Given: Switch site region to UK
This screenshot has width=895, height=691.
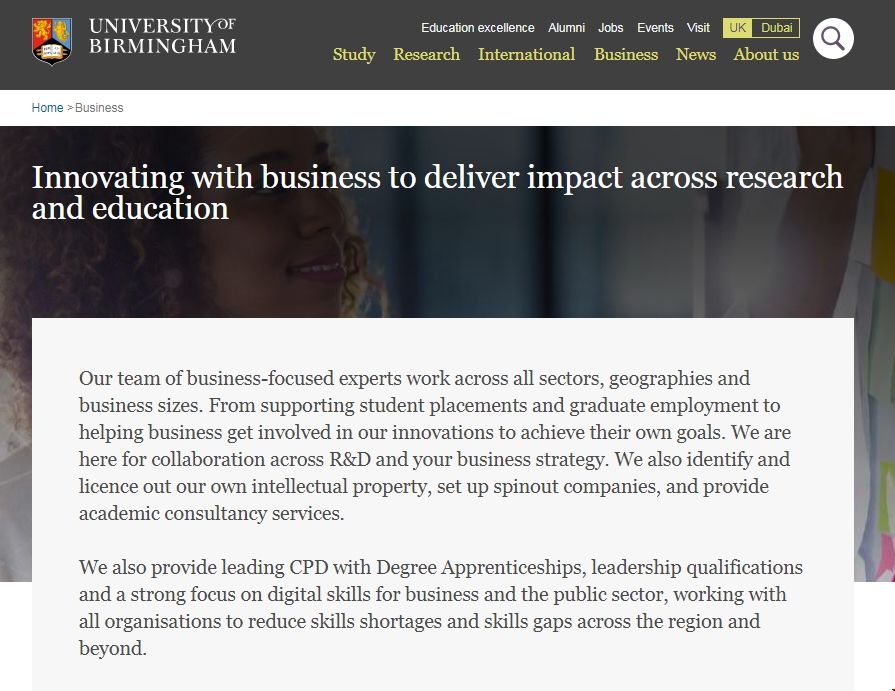Looking at the screenshot, I should coord(738,28).
